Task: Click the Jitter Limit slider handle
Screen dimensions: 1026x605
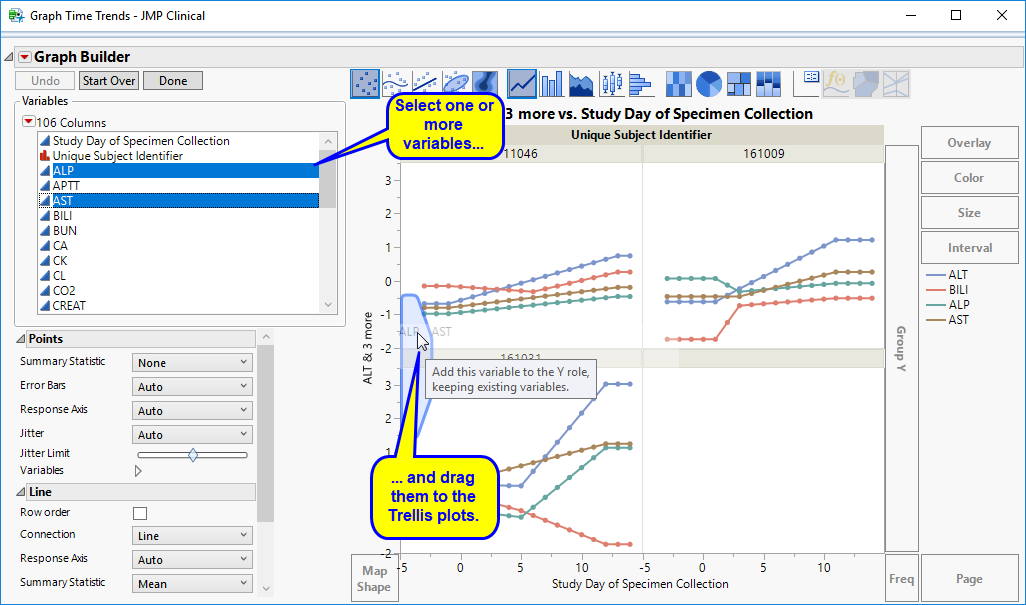Action: (193, 454)
